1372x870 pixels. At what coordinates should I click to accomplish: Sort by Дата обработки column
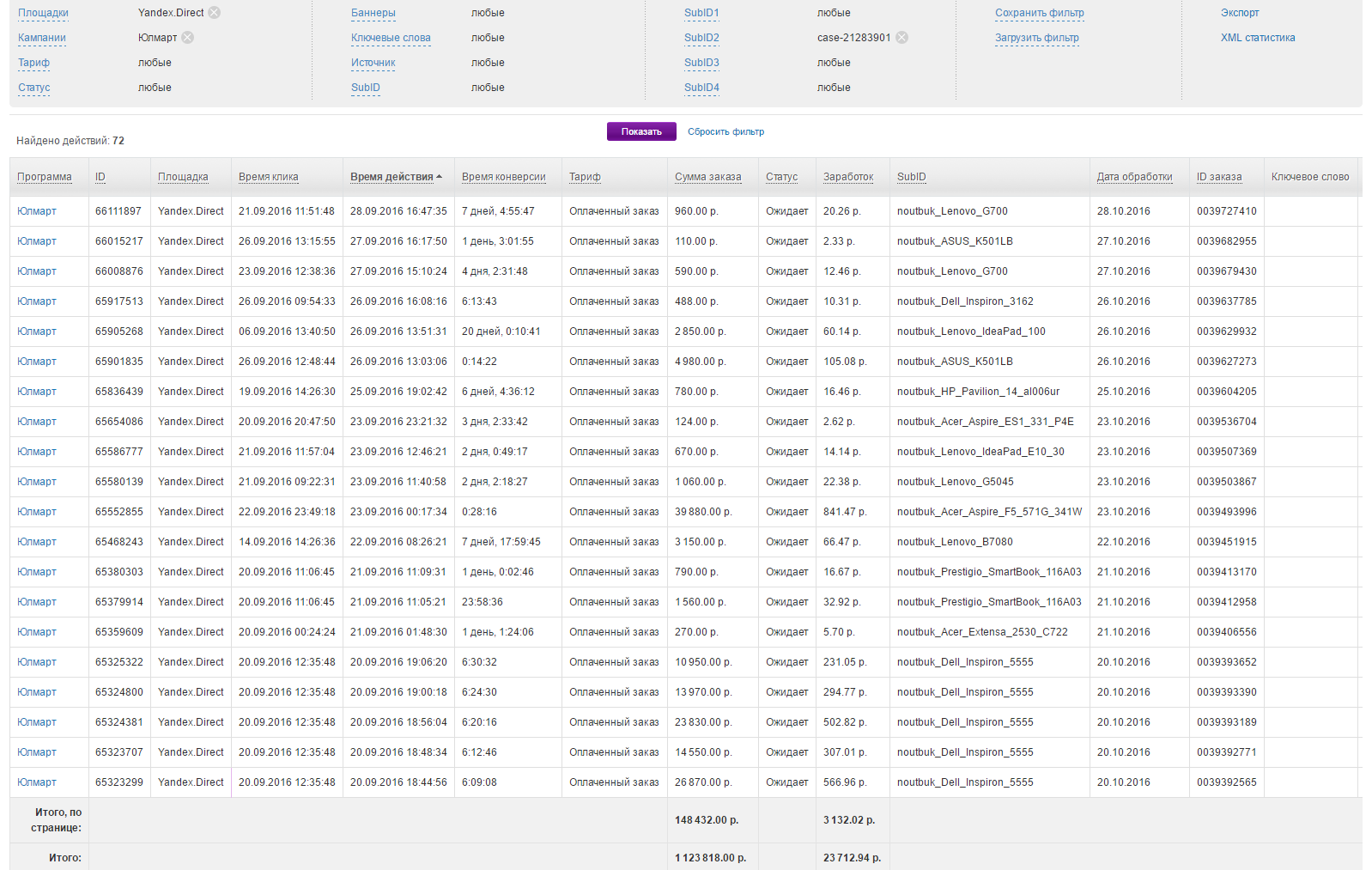pos(1134,177)
